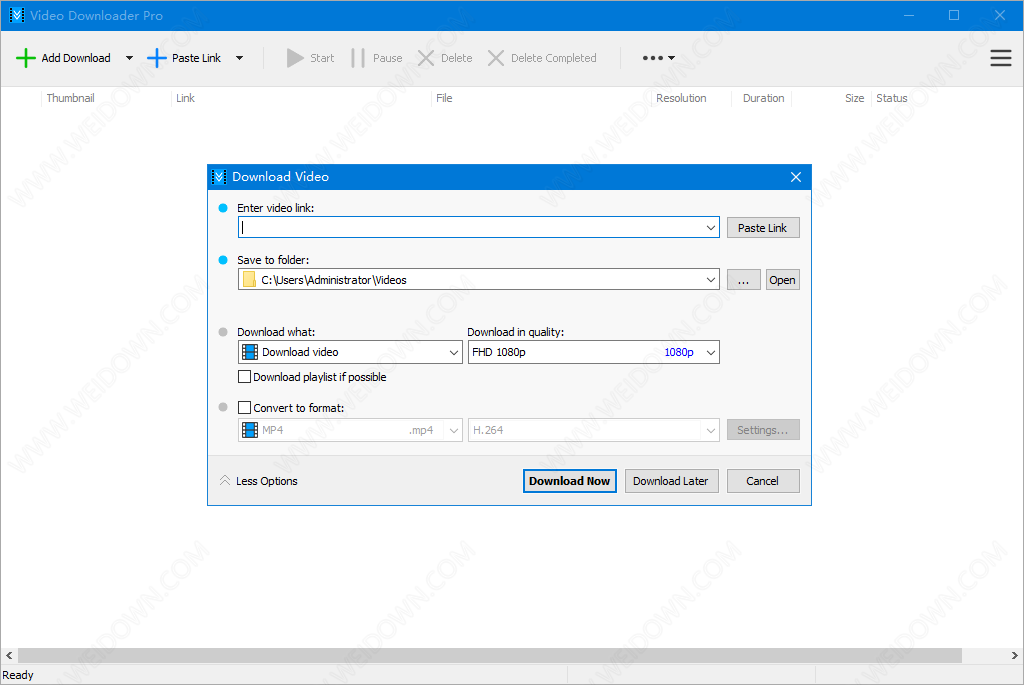Open the Save to folder path dropdown
Screen dimensions: 1024x685
[711, 280]
